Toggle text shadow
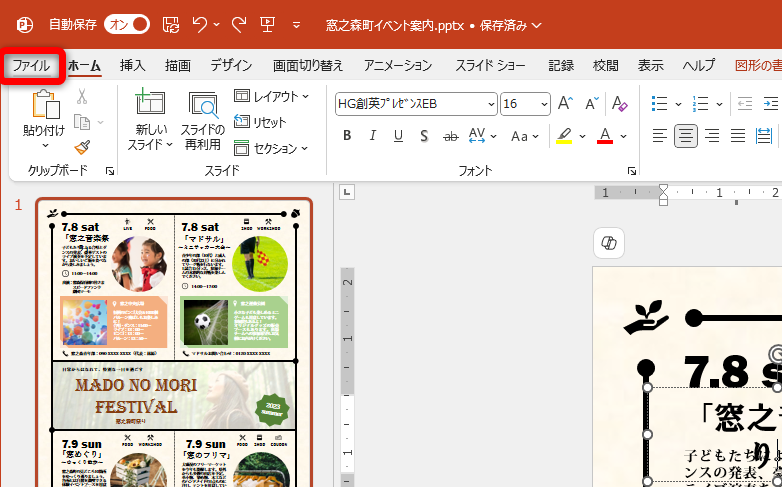This screenshot has height=487, width=782. (x=424, y=136)
